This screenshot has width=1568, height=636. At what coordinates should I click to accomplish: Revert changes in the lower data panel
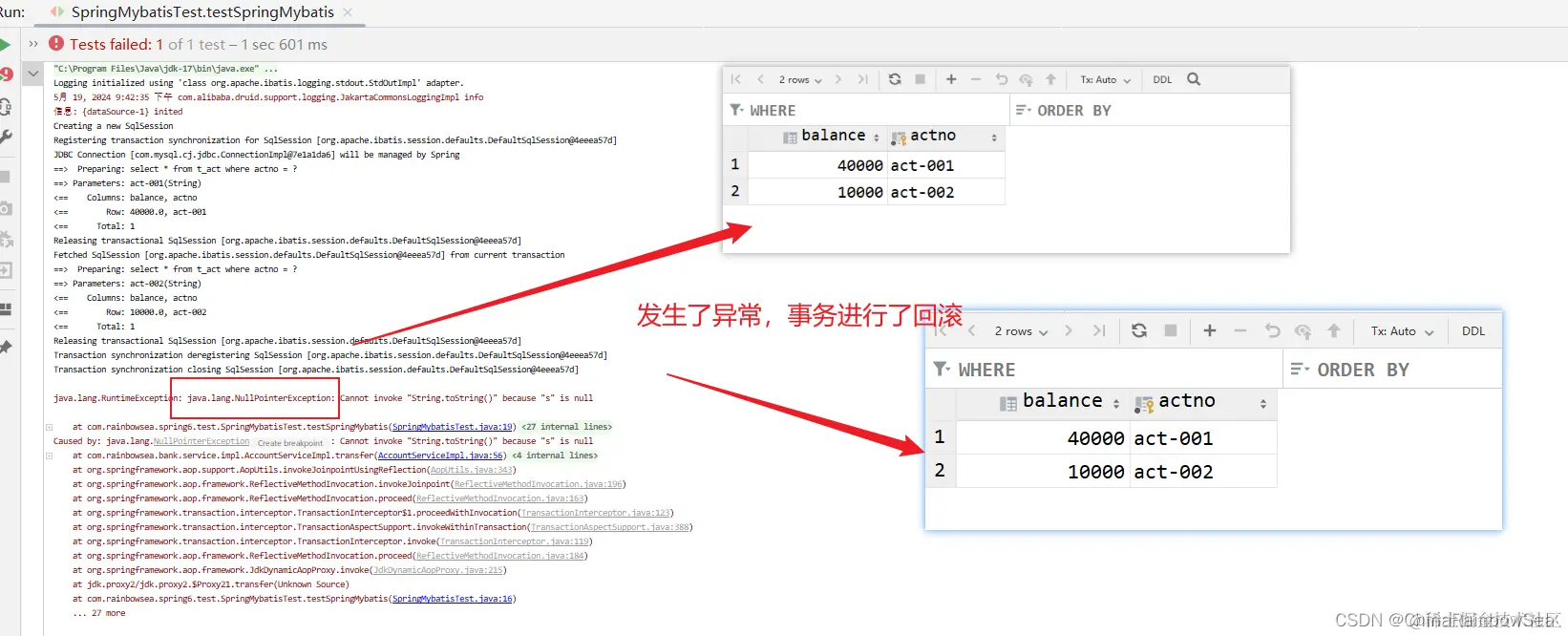[1272, 330]
